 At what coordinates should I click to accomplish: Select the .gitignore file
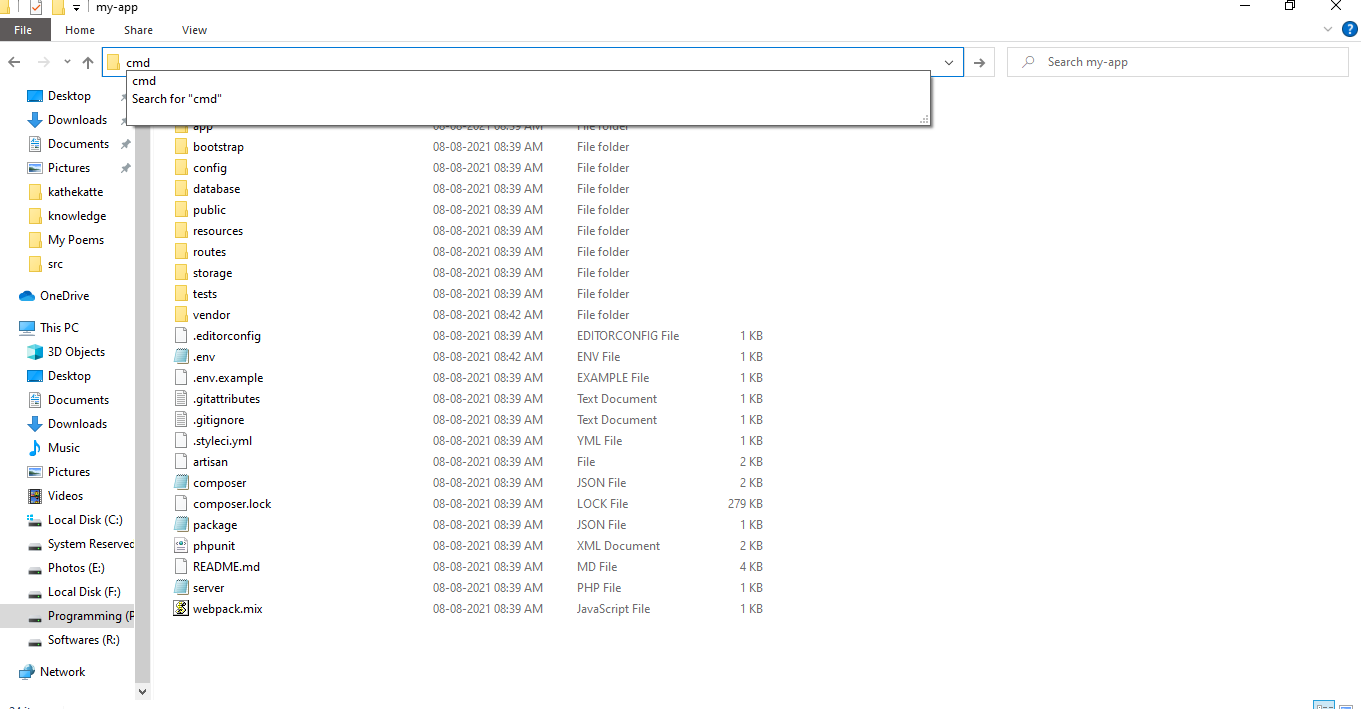point(218,420)
